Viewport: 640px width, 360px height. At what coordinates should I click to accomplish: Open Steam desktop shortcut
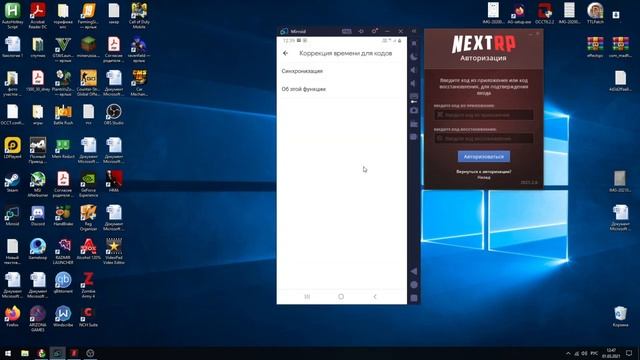point(12,182)
